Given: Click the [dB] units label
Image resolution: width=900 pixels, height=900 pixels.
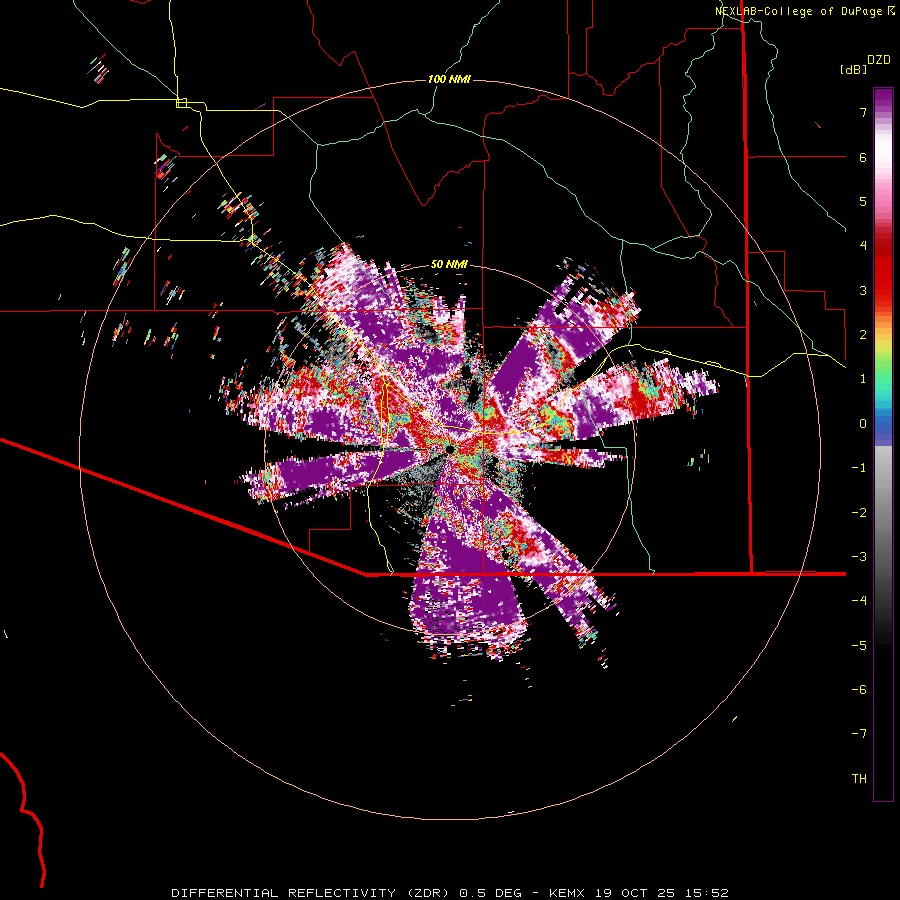Looking at the screenshot, I should 853,69.
